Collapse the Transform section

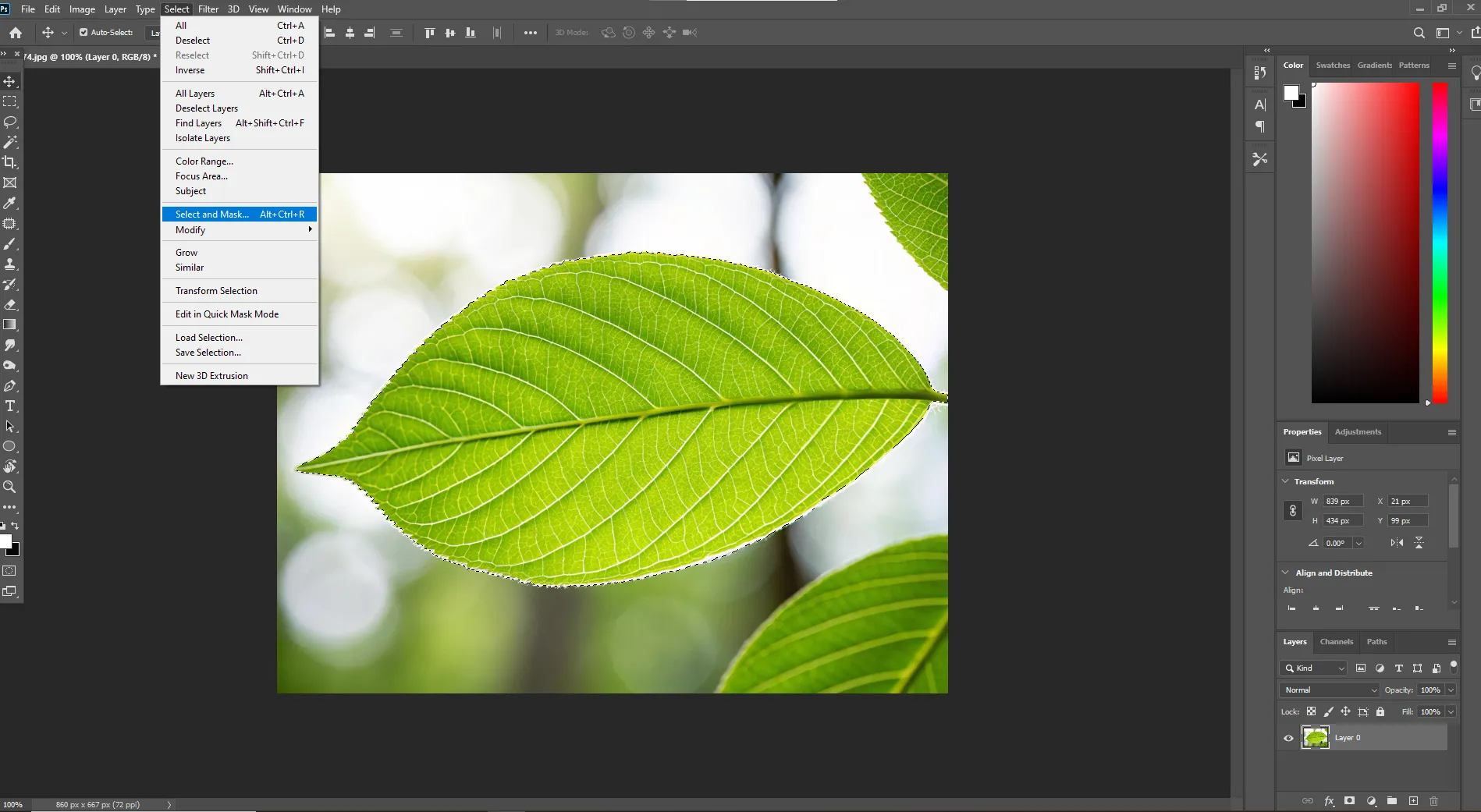coord(1286,481)
